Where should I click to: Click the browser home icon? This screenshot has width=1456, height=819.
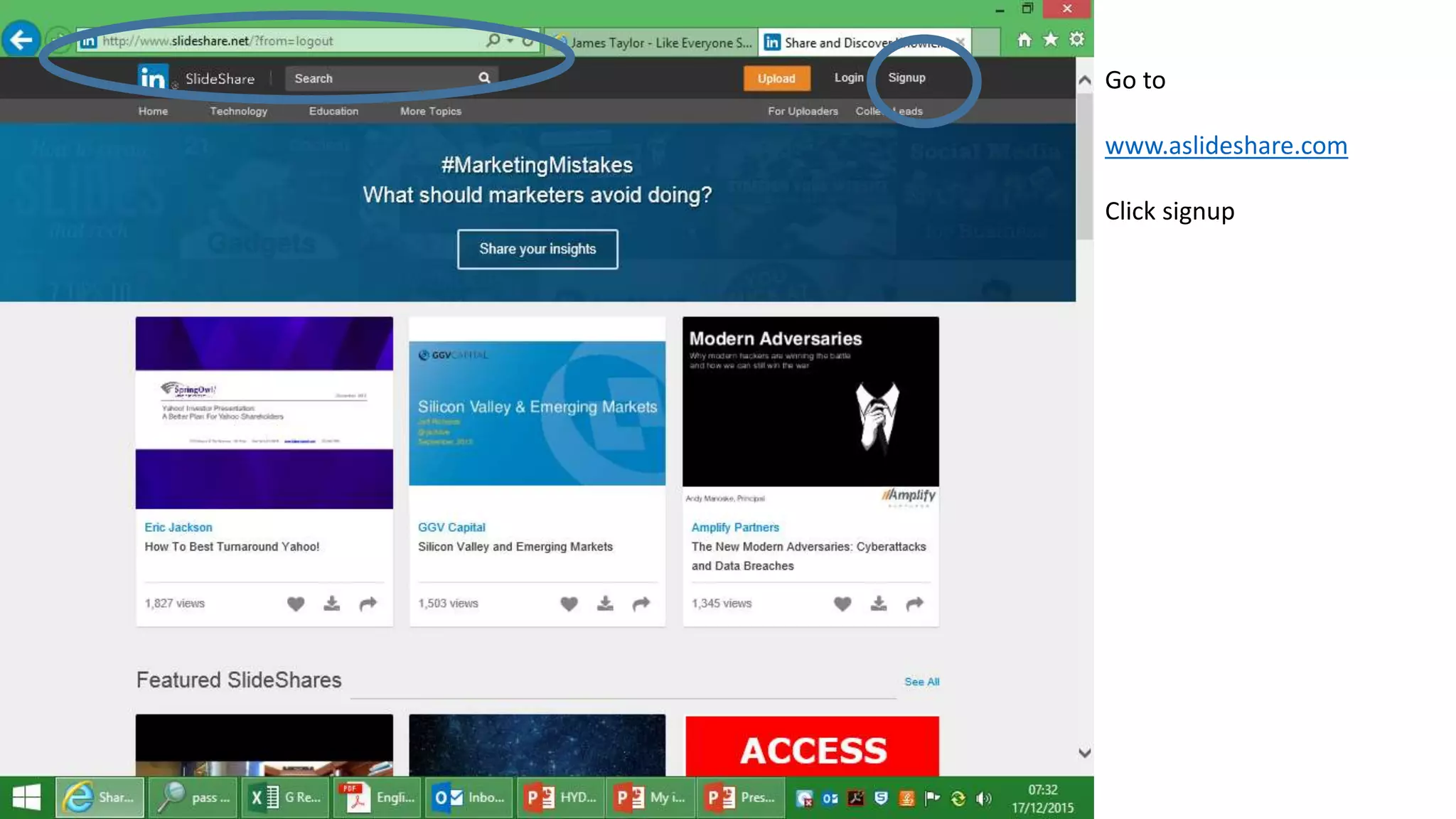click(1024, 40)
